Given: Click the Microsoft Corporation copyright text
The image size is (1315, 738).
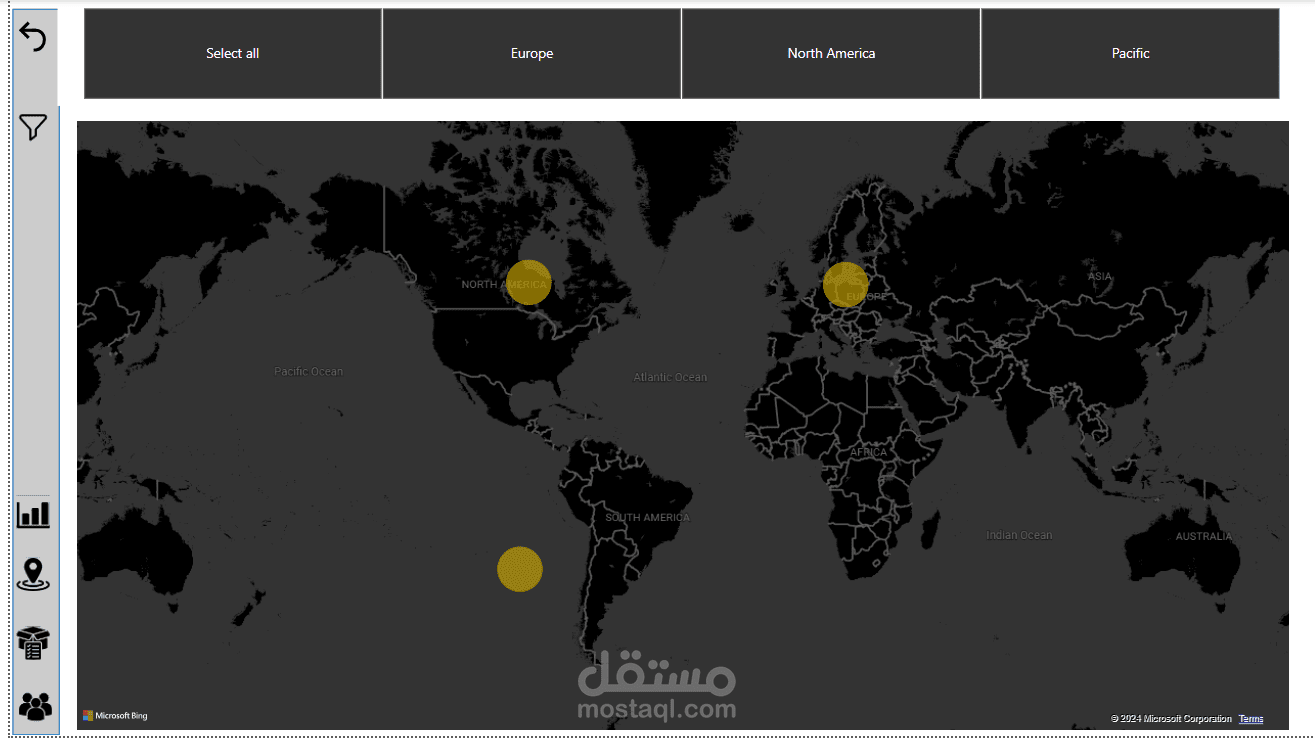Looking at the screenshot, I should coord(1171,719).
